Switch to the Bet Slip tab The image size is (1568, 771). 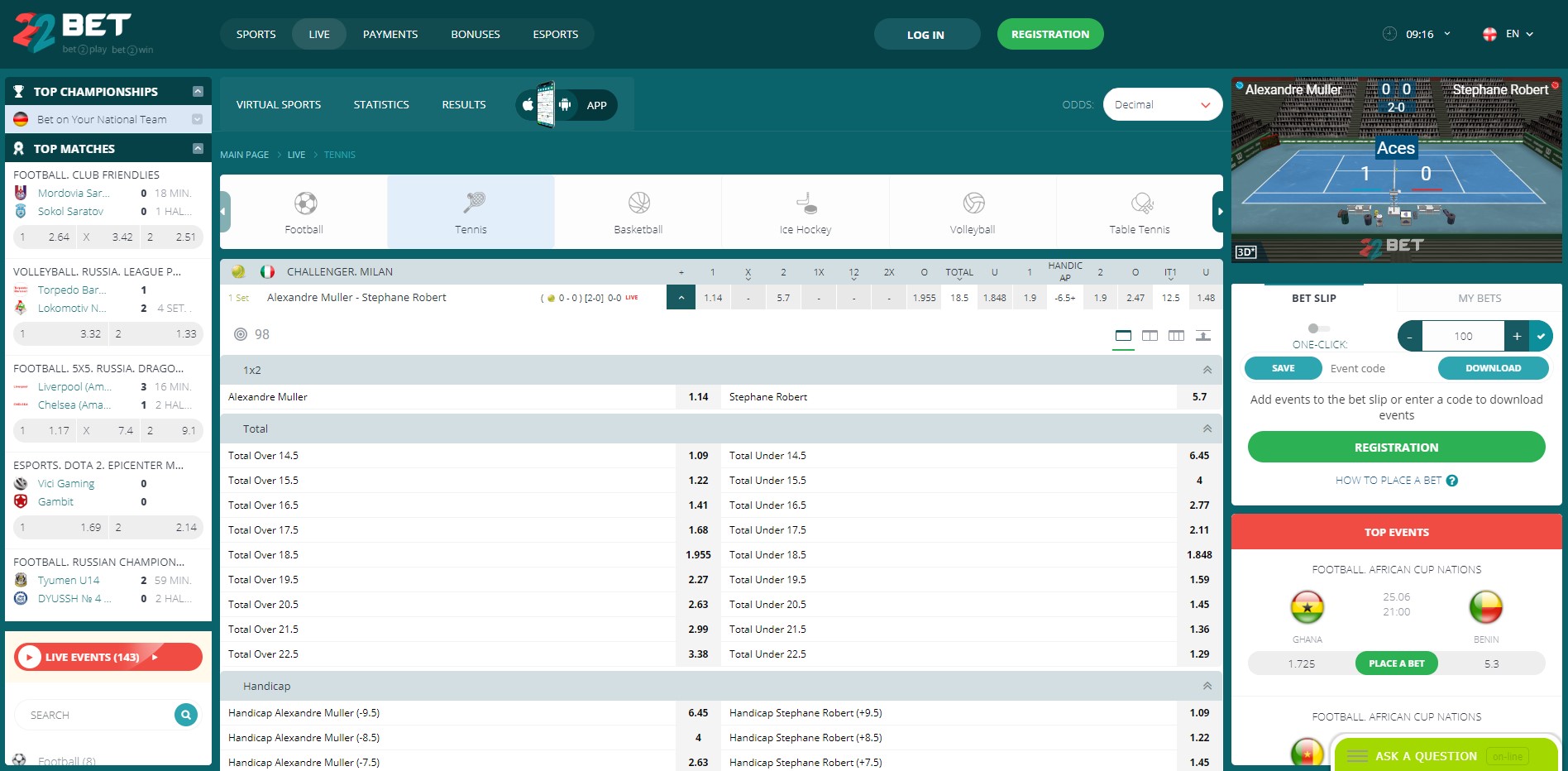(x=1314, y=298)
